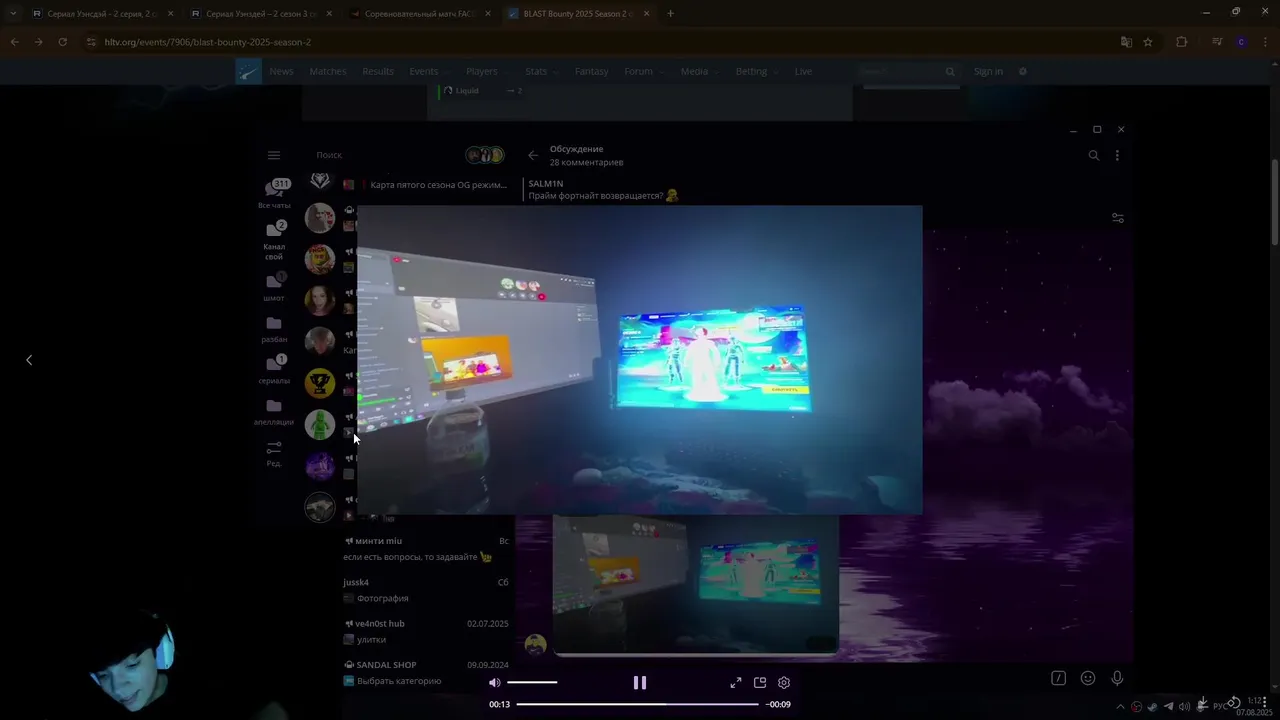The image size is (1280, 720).
Task: Expand HLTV "Forum" dropdown
Action: click(x=643, y=71)
